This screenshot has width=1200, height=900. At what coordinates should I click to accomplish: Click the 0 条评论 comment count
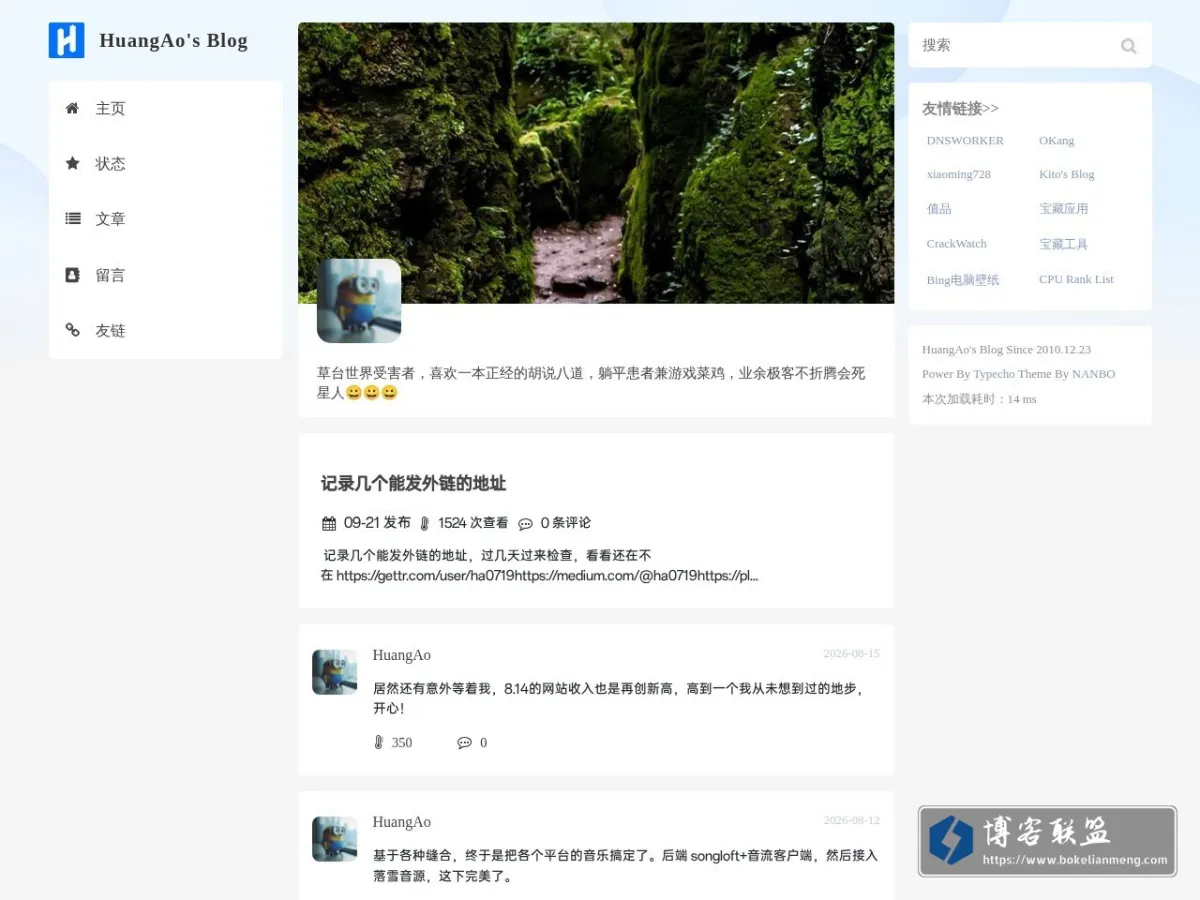[566, 523]
